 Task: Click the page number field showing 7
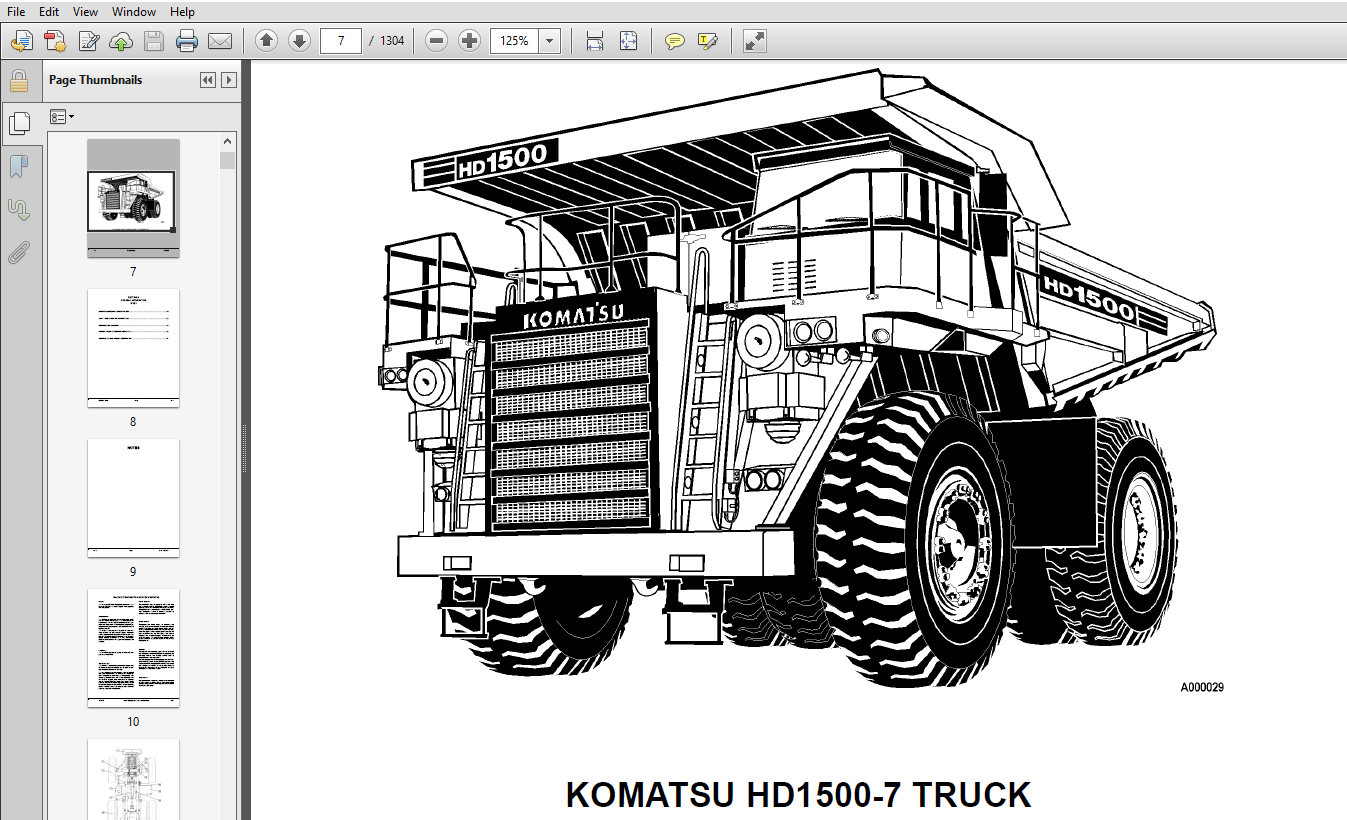[341, 41]
